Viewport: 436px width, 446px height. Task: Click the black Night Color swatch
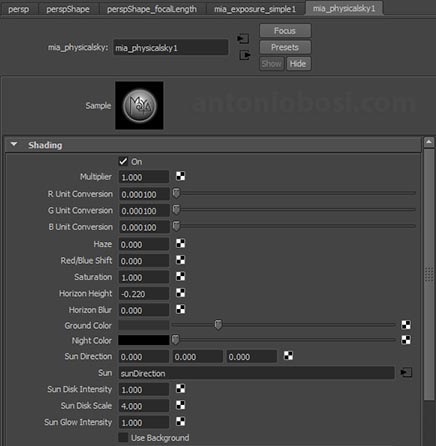click(x=144, y=340)
